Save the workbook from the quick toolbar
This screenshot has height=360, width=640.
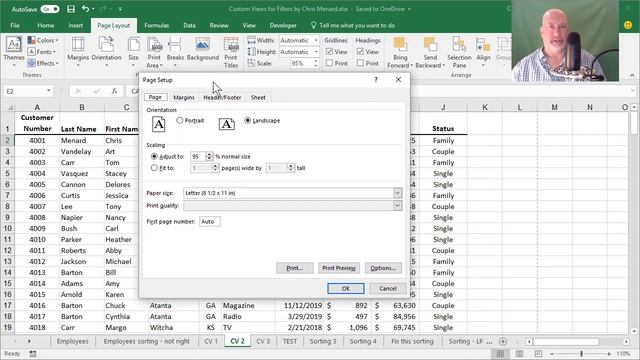click(x=71, y=9)
